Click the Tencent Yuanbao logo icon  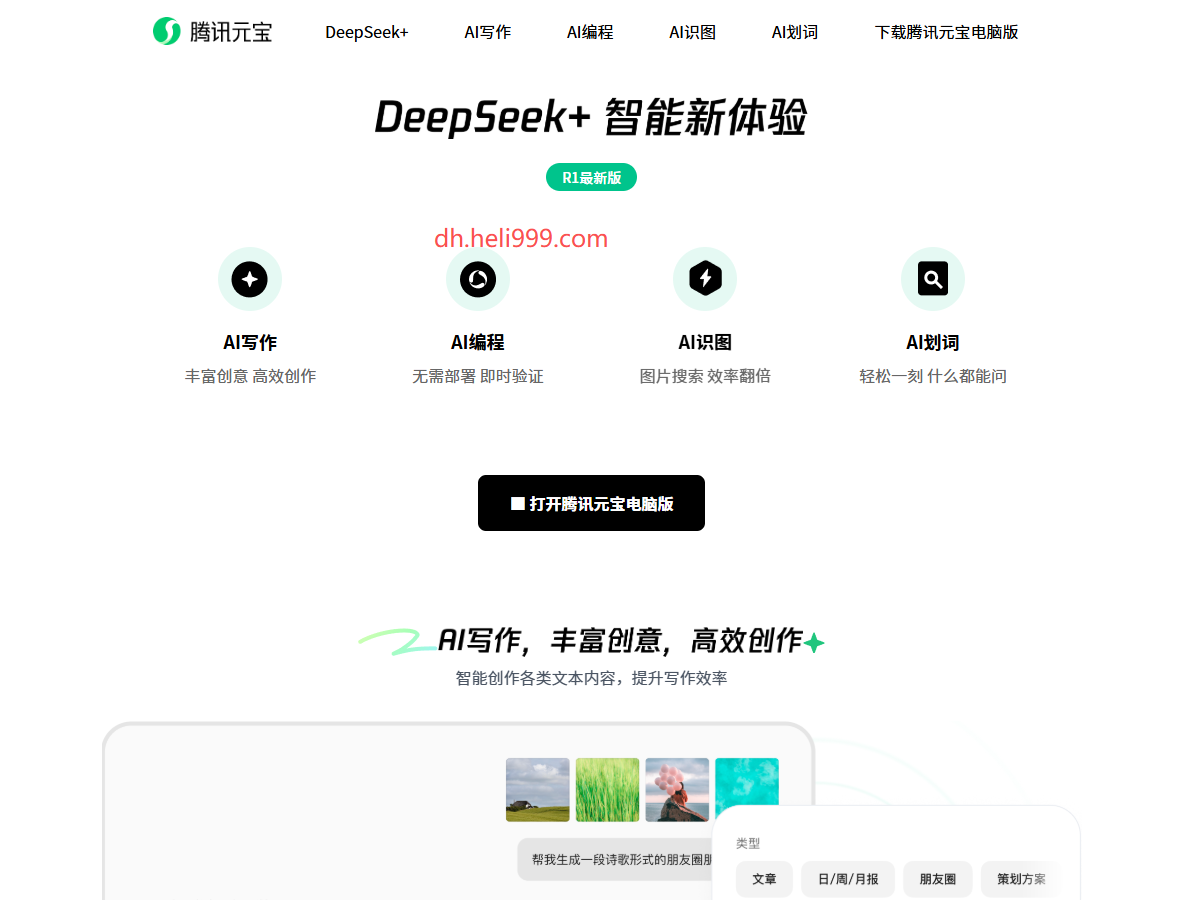pos(166,32)
